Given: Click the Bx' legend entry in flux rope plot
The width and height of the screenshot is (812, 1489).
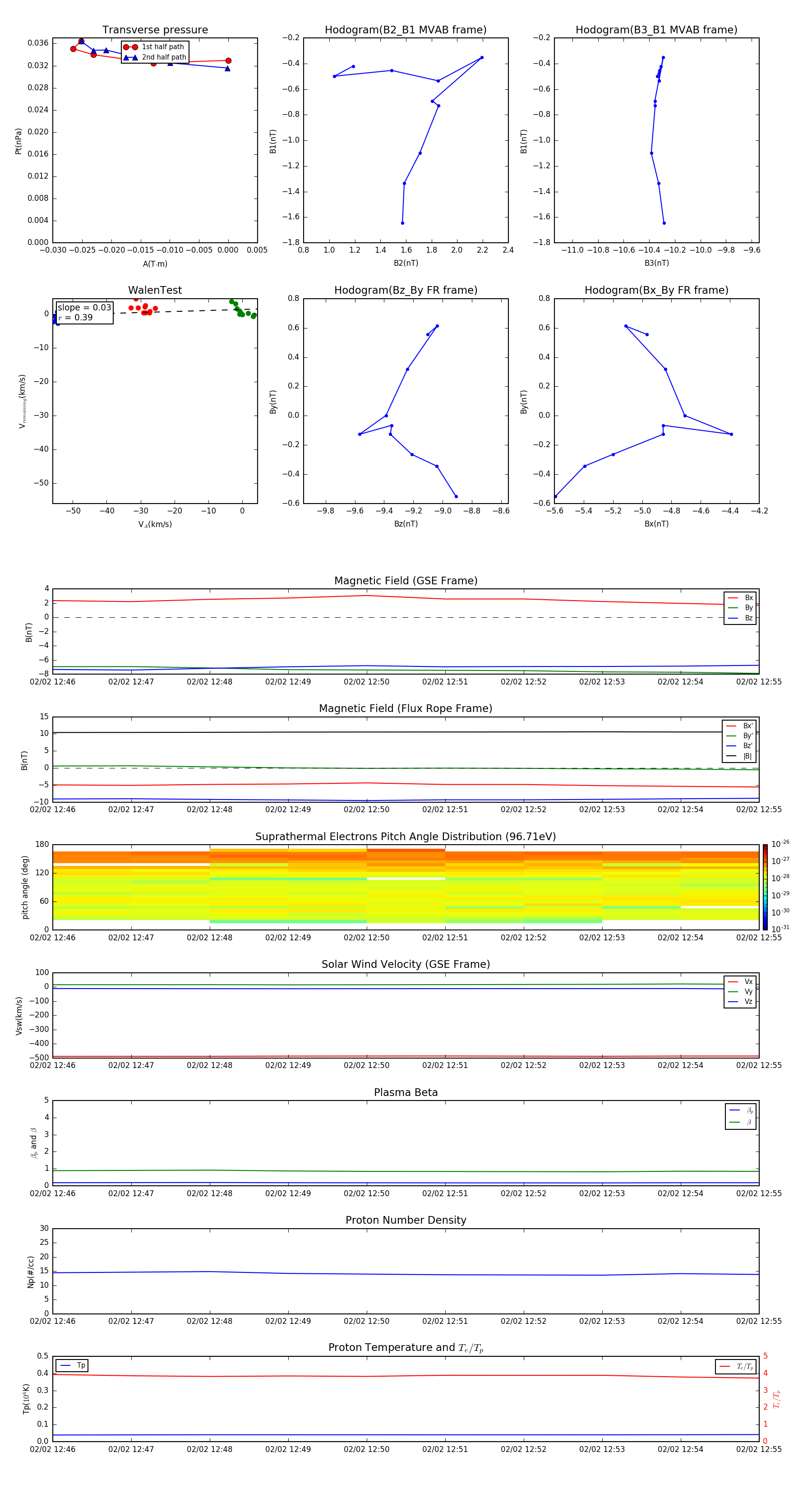Looking at the screenshot, I should 740,726.
